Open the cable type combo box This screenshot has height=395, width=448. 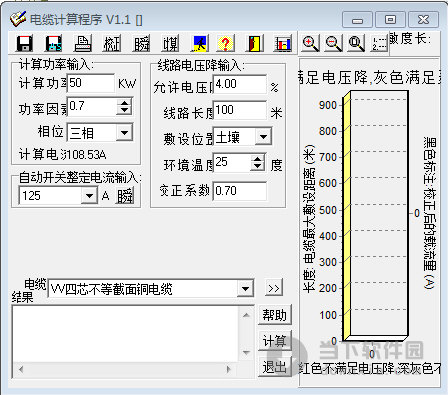(245, 289)
